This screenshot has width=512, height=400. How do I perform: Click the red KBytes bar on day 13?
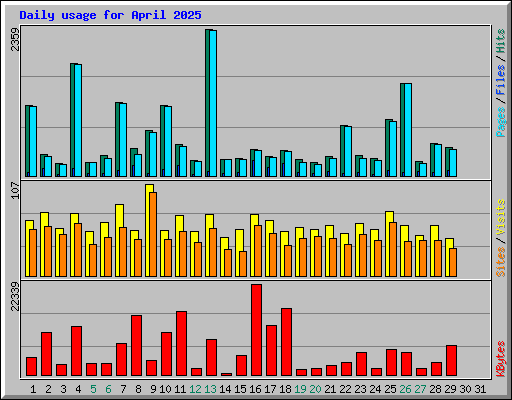pos(211,357)
